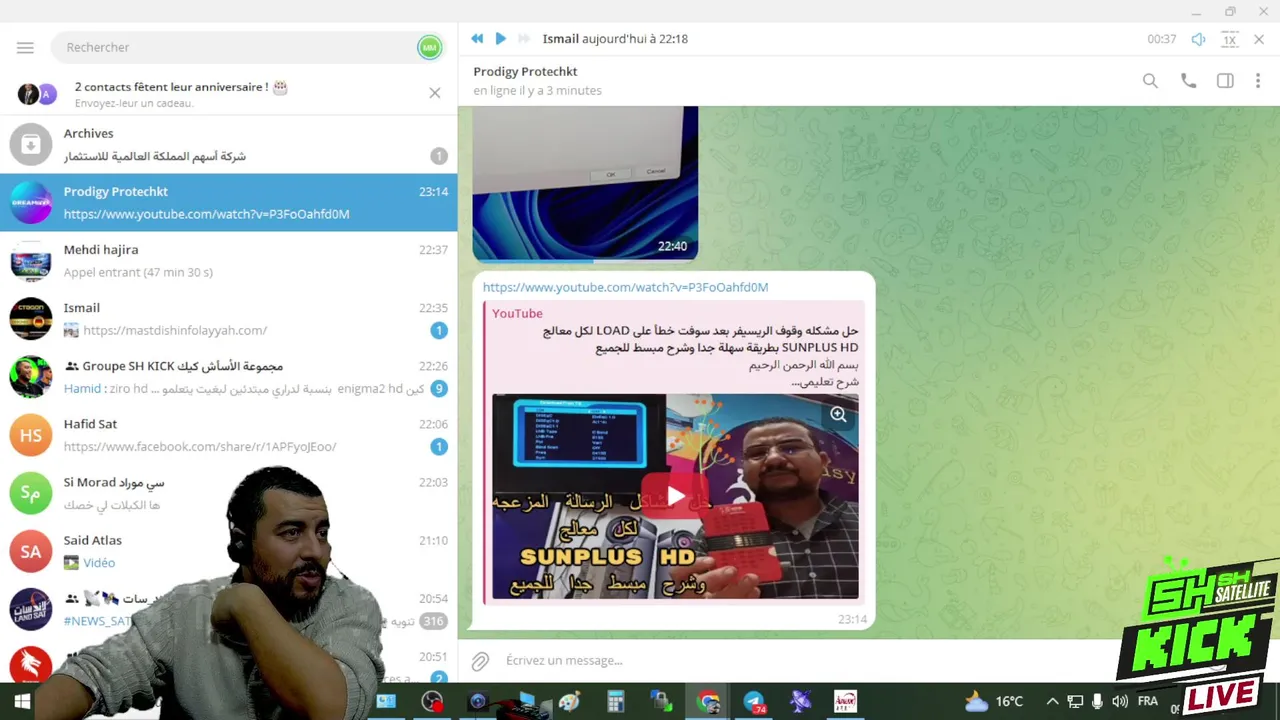The width and height of the screenshot is (1280, 720).
Task: Skip to next voice message
Action: click(523, 38)
